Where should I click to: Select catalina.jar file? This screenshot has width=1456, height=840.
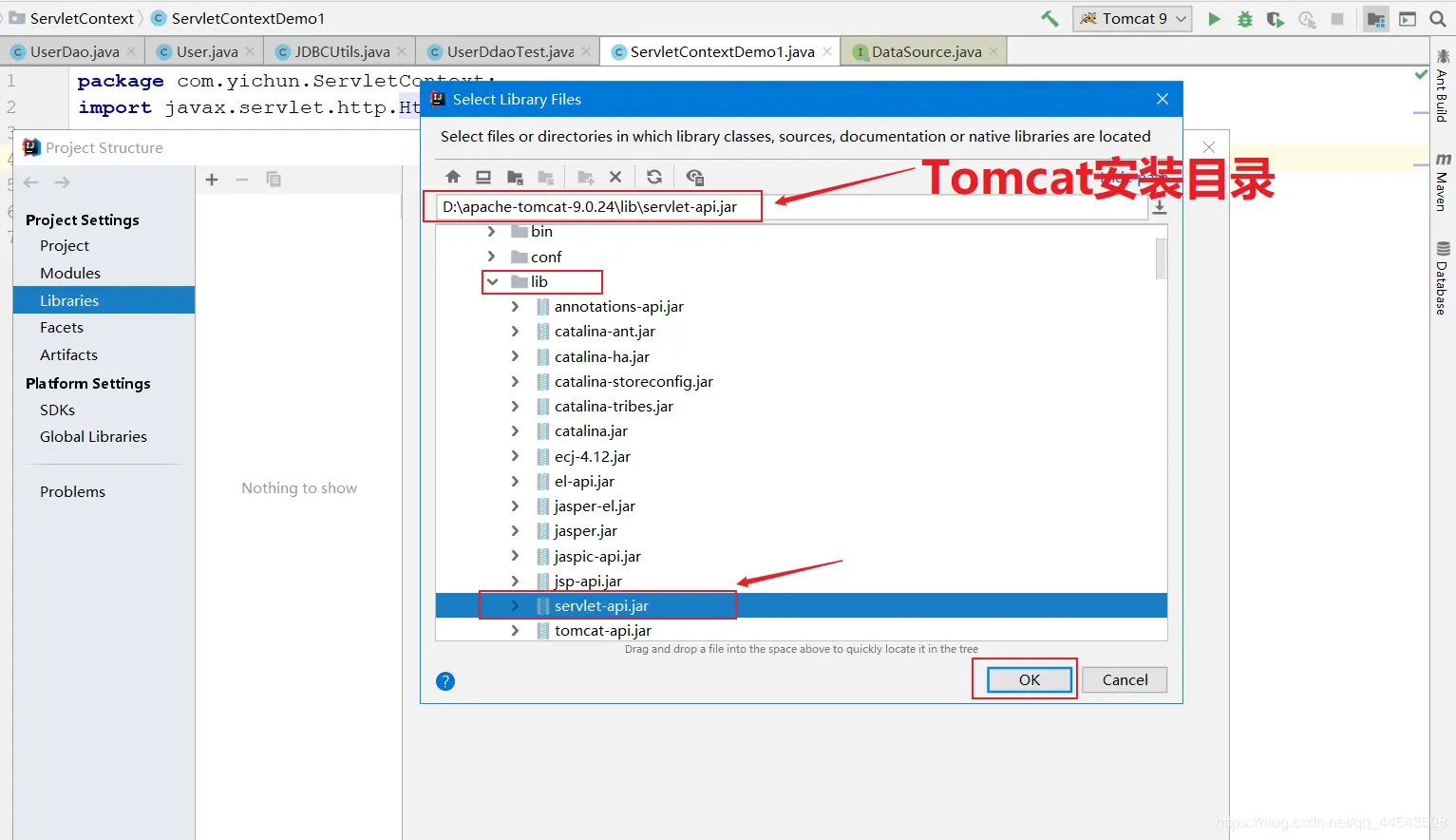point(591,430)
